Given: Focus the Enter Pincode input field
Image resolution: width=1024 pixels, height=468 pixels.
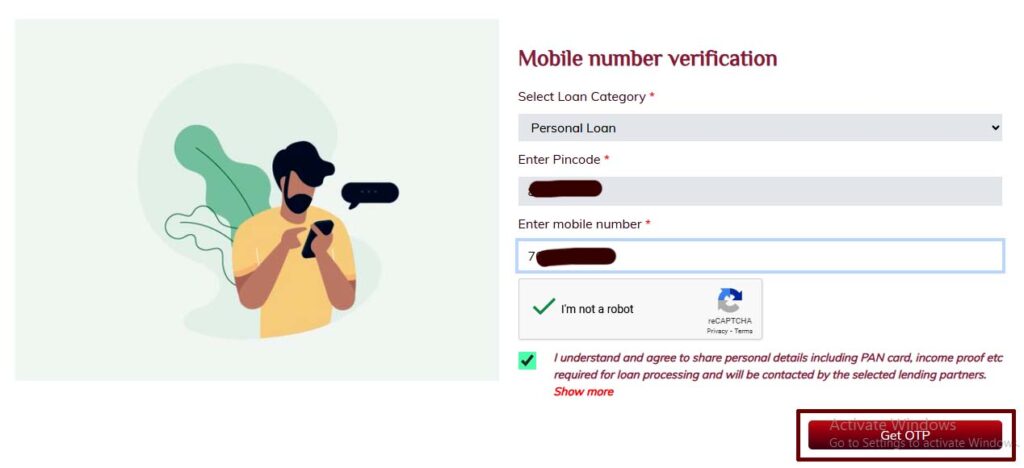Looking at the screenshot, I should [760, 191].
